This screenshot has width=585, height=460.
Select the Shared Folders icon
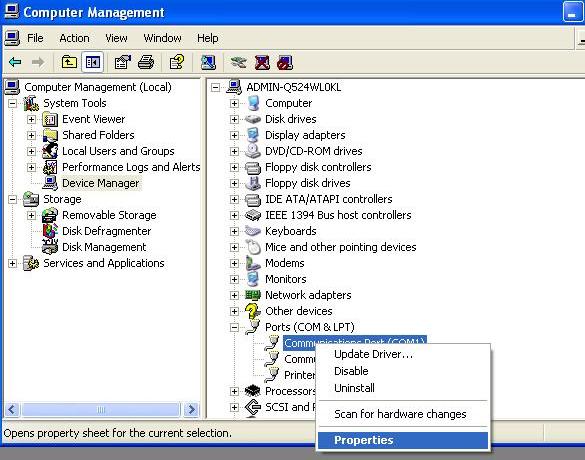(x=50, y=135)
